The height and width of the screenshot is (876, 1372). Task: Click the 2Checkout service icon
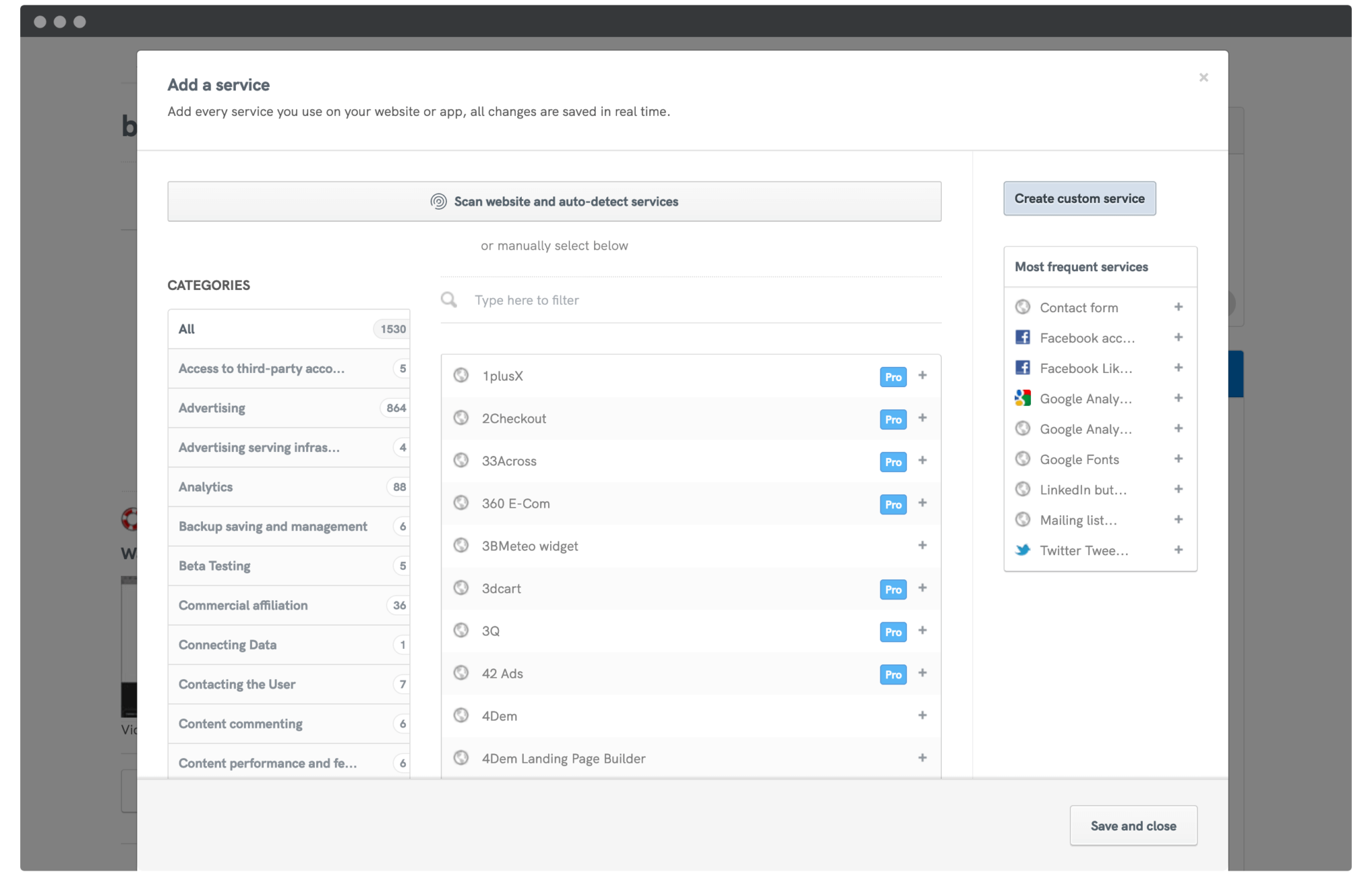click(x=462, y=418)
